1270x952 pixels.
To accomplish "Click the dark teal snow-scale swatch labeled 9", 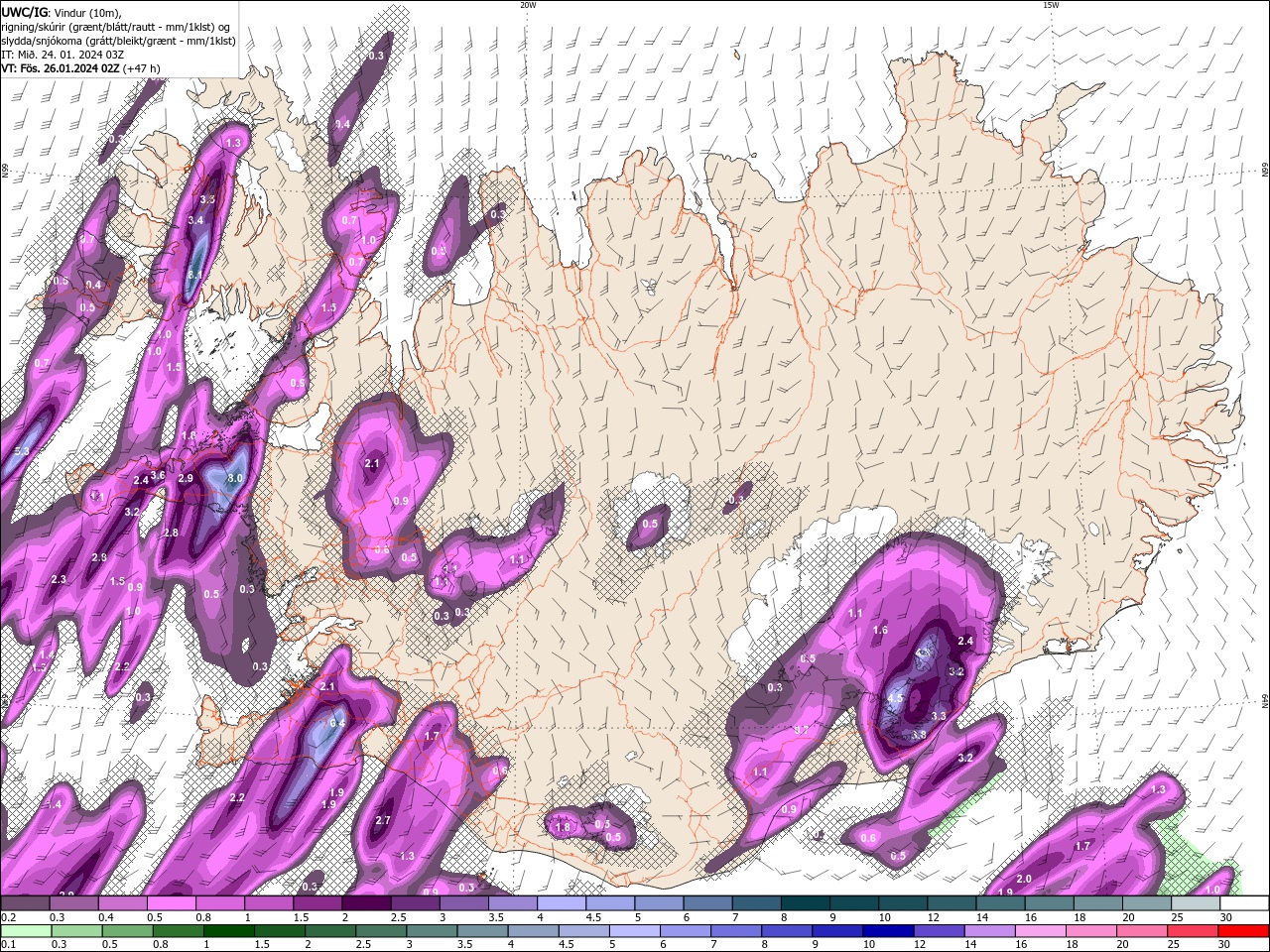I will [x=854, y=903].
